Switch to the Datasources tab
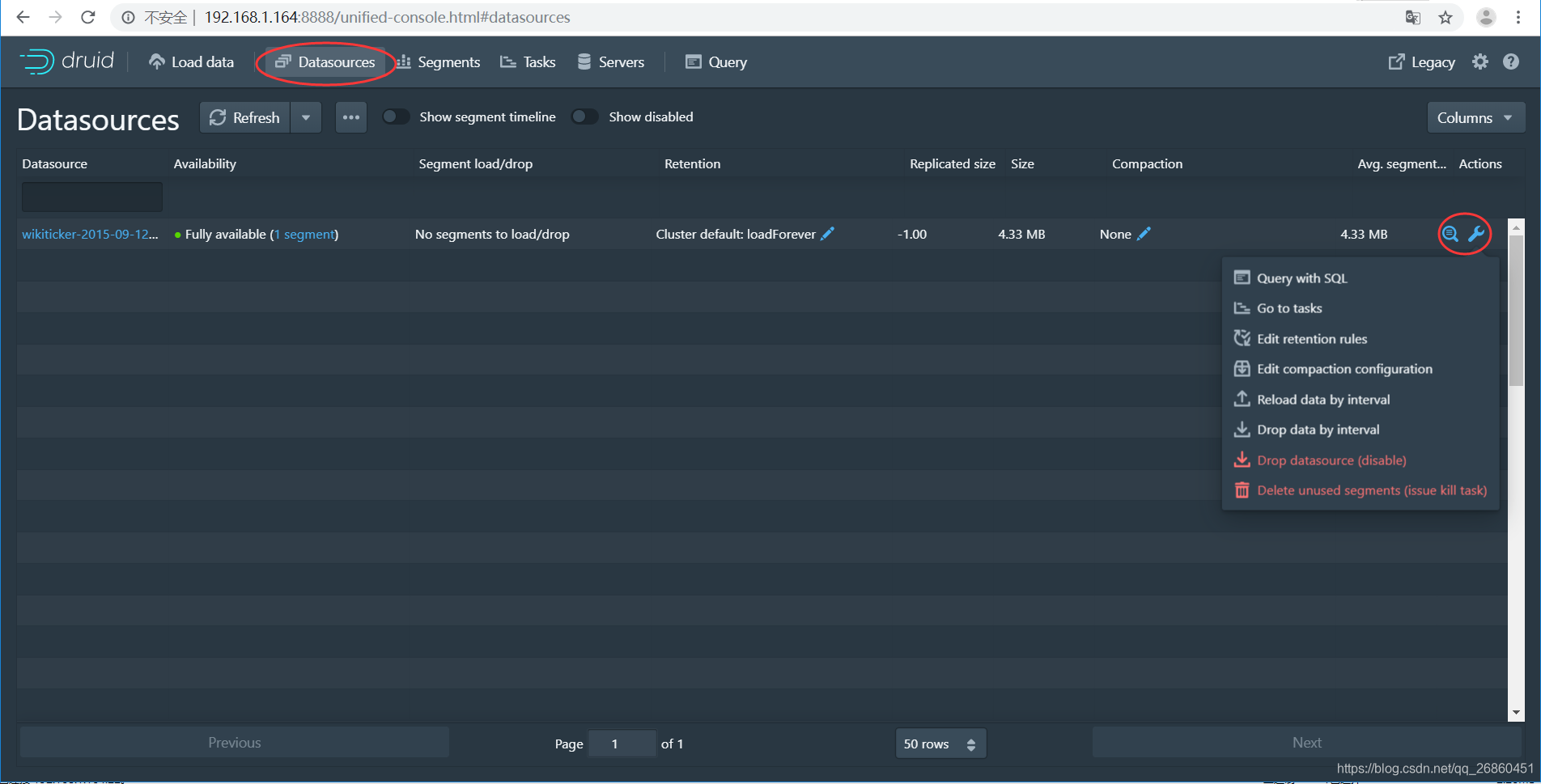 (325, 62)
